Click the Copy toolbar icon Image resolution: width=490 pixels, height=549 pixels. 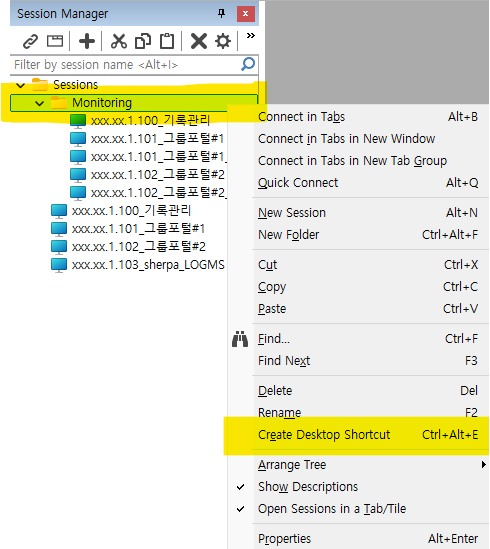coord(143,41)
